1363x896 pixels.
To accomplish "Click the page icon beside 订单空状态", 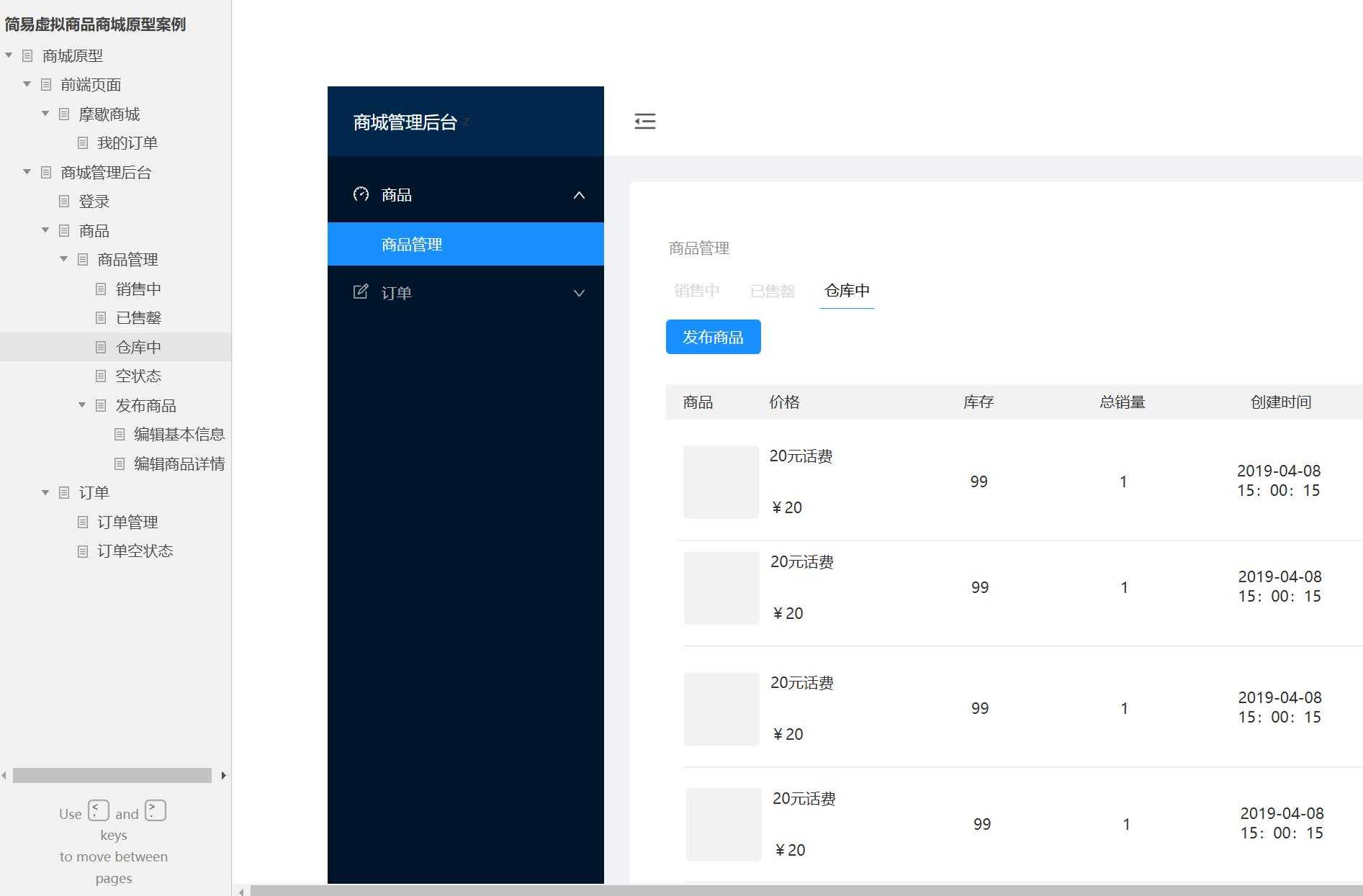I will (x=82, y=551).
